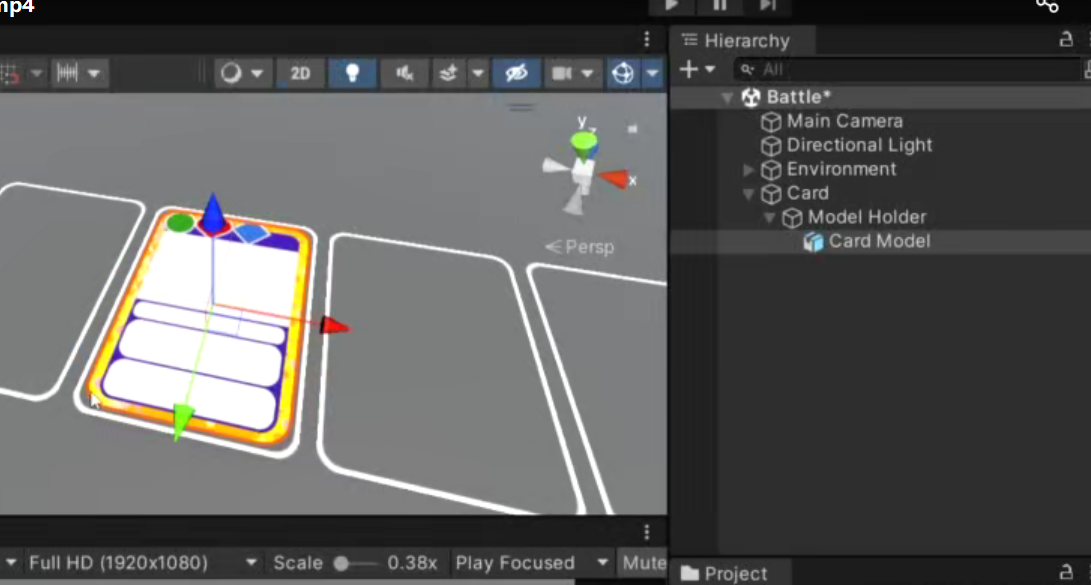Click the Hierarchy panel lock icon

pos(1065,40)
